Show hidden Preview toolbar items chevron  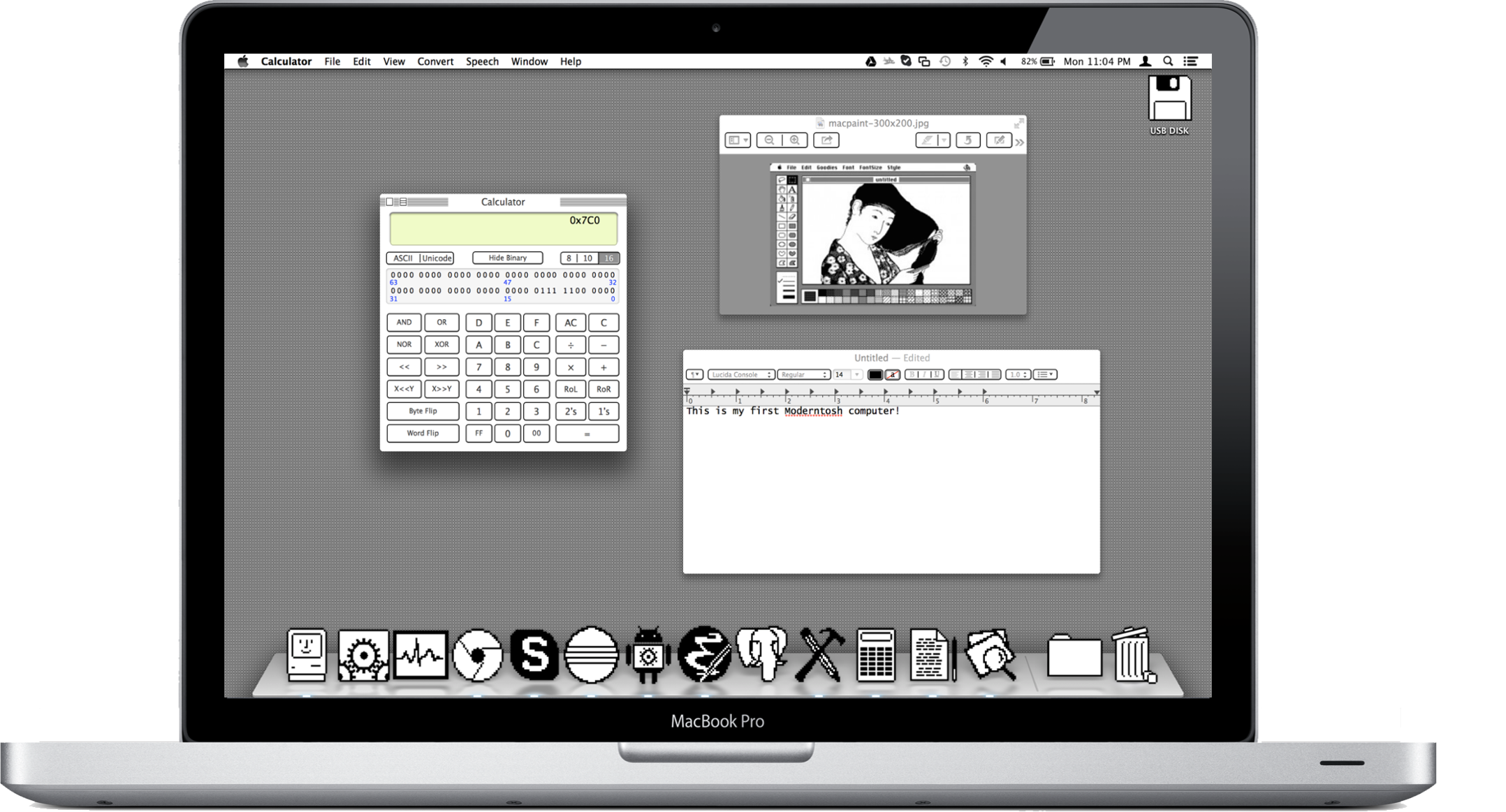(1020, 142)
